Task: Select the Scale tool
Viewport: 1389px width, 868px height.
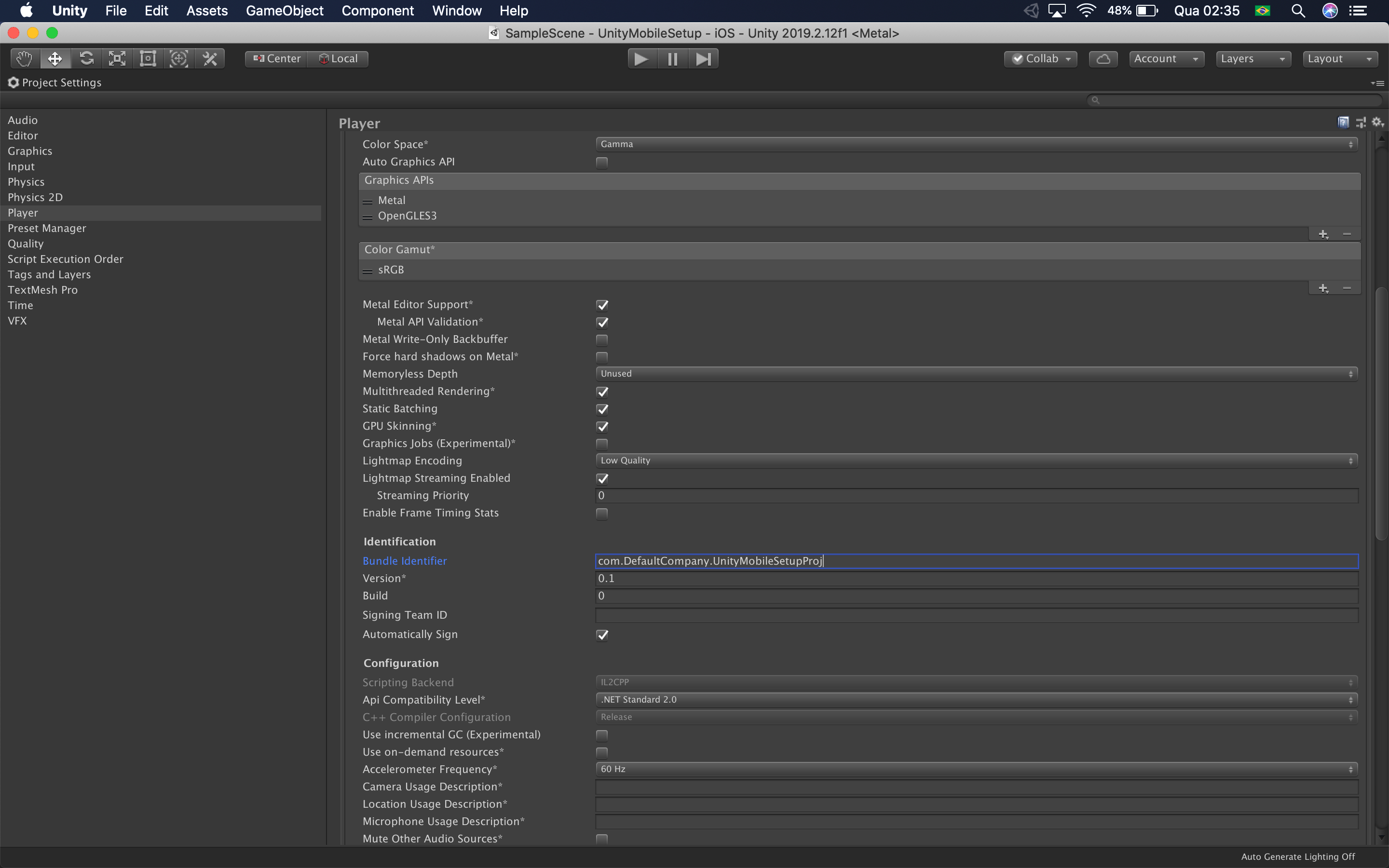Action: pyautogui.click(x=117, y=58)
